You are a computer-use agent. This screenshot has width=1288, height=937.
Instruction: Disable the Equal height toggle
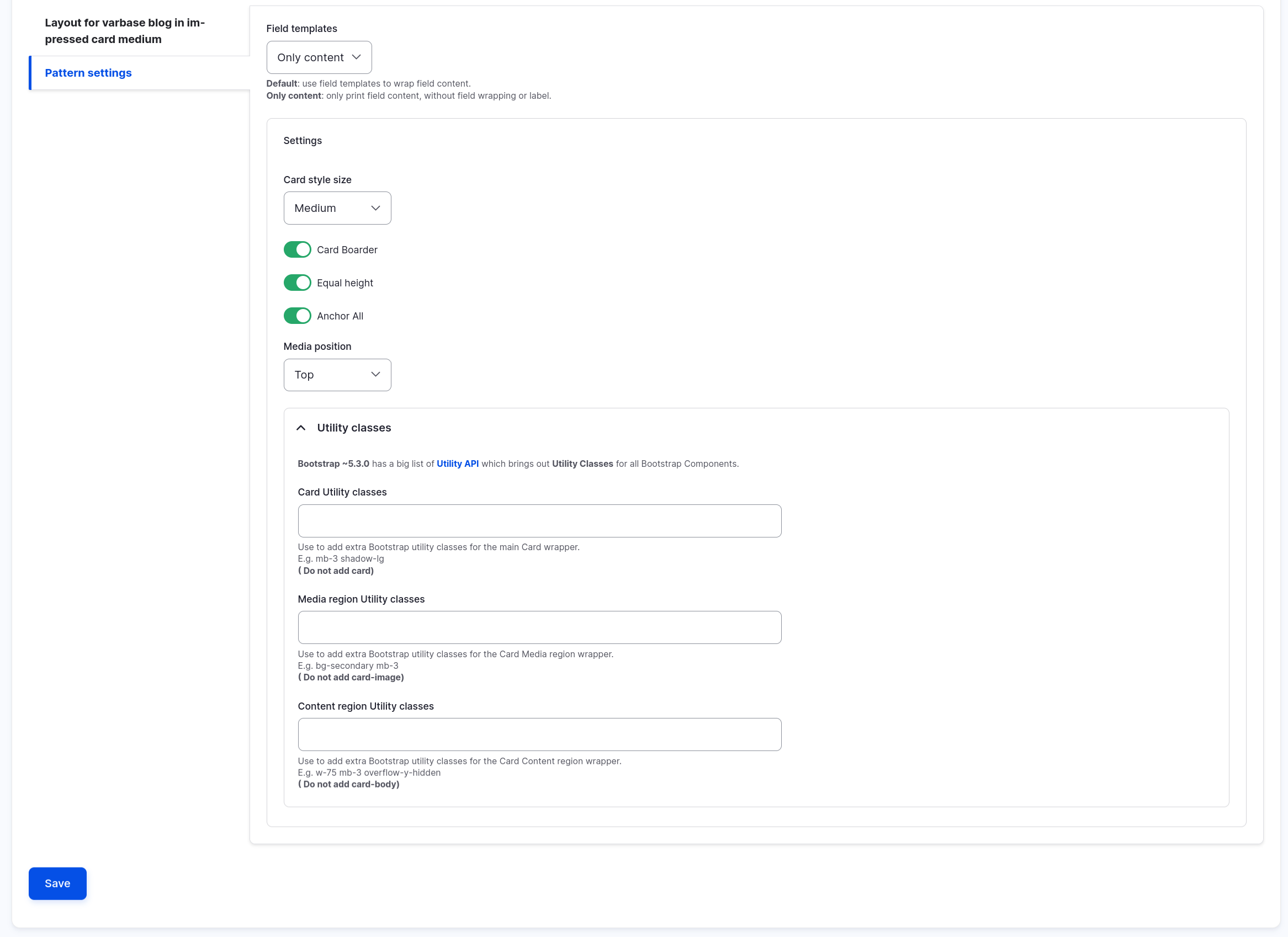tap(297, 283)
